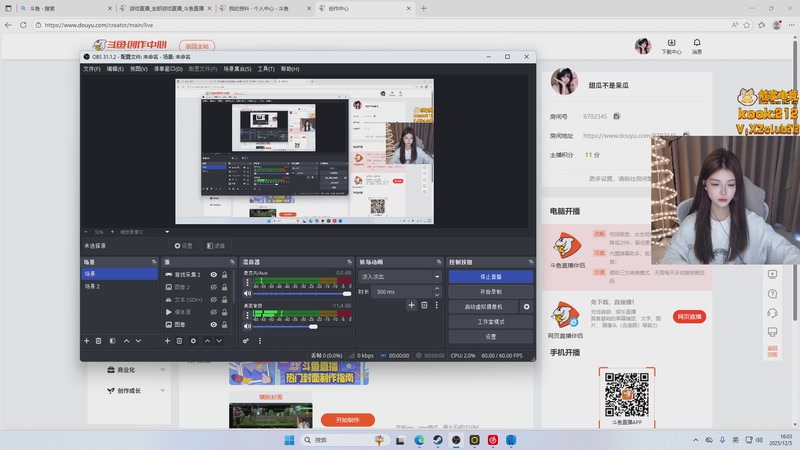This screenshot has height=450, width=800.
Task: Open the desktop audio channel three-dot options
Action: 247,315
